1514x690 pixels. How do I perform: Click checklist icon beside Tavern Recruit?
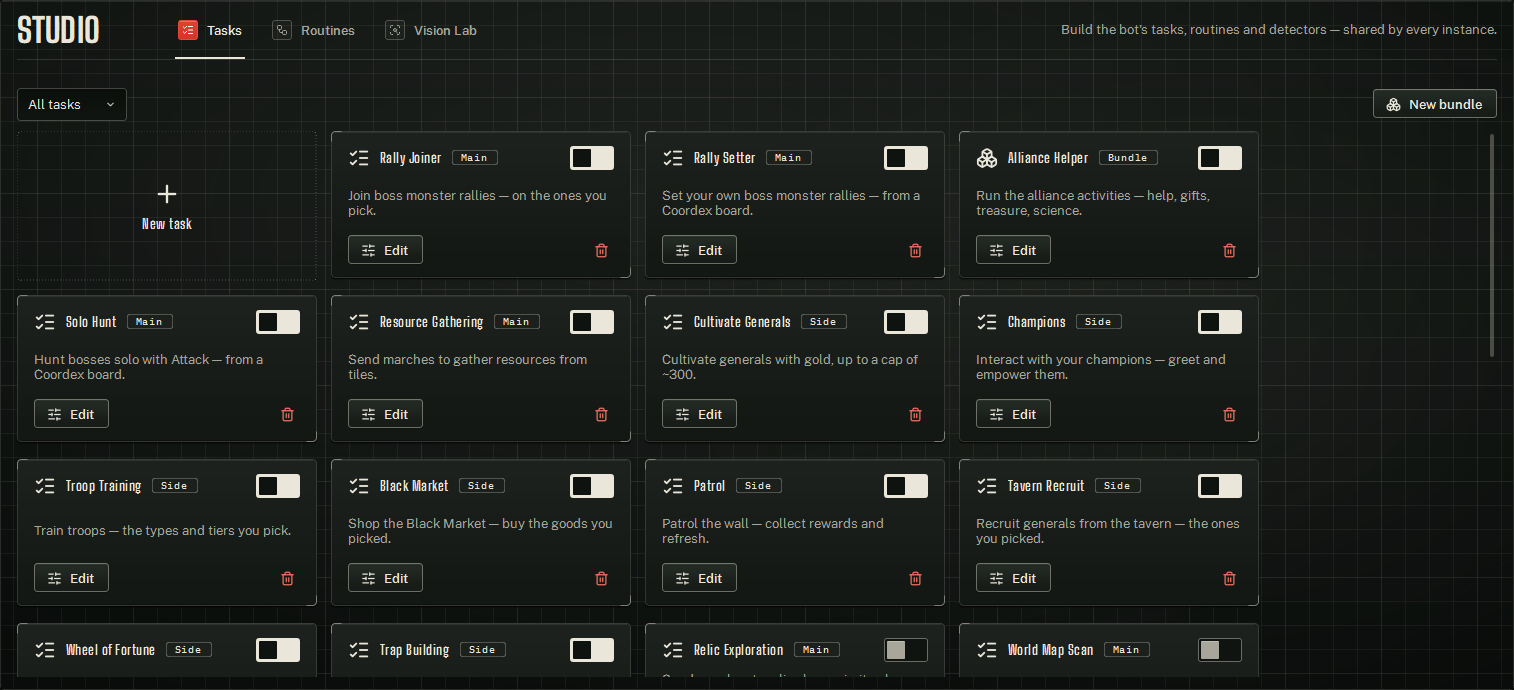coord(986,486)
